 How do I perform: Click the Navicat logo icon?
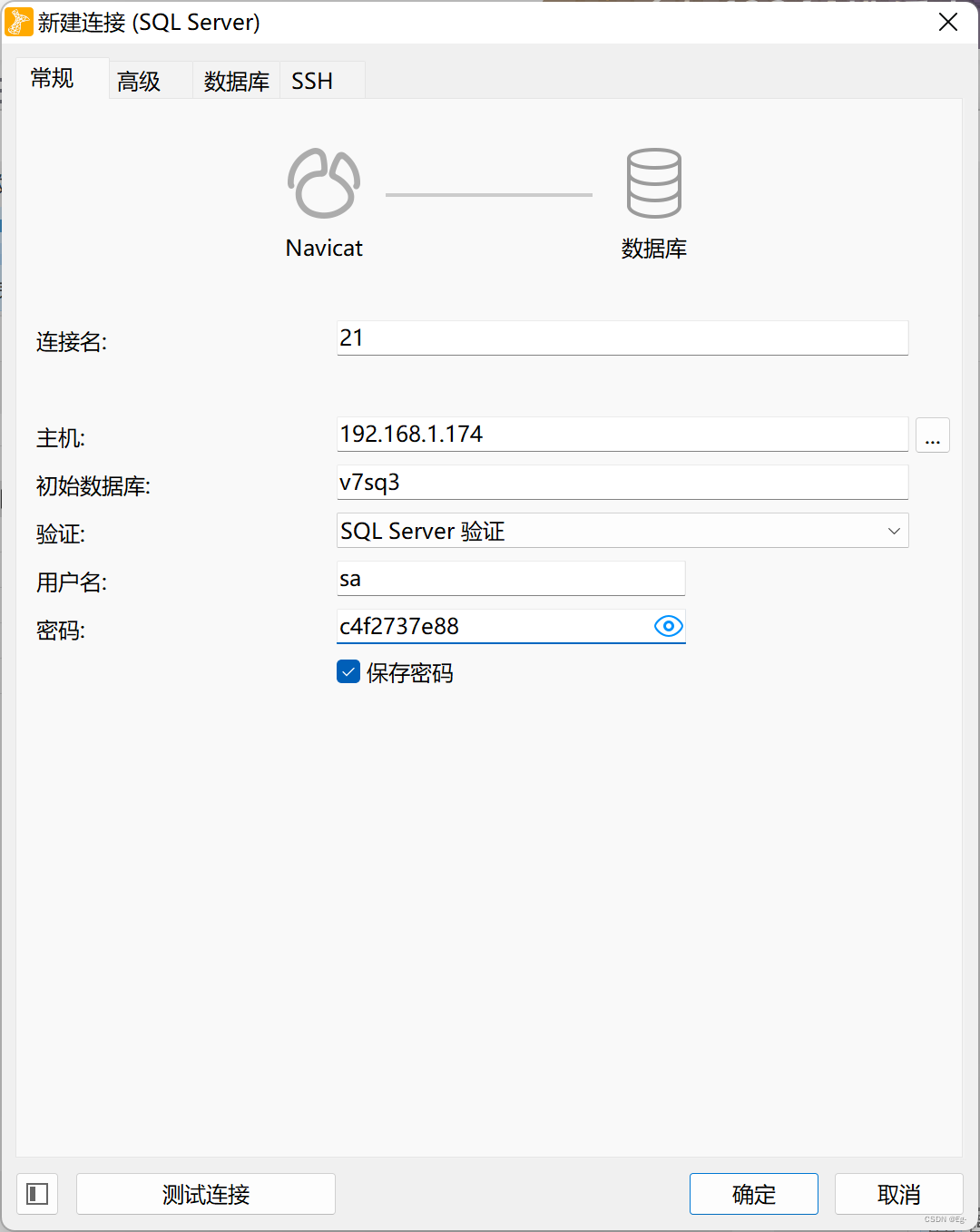(x=324, y=183)
